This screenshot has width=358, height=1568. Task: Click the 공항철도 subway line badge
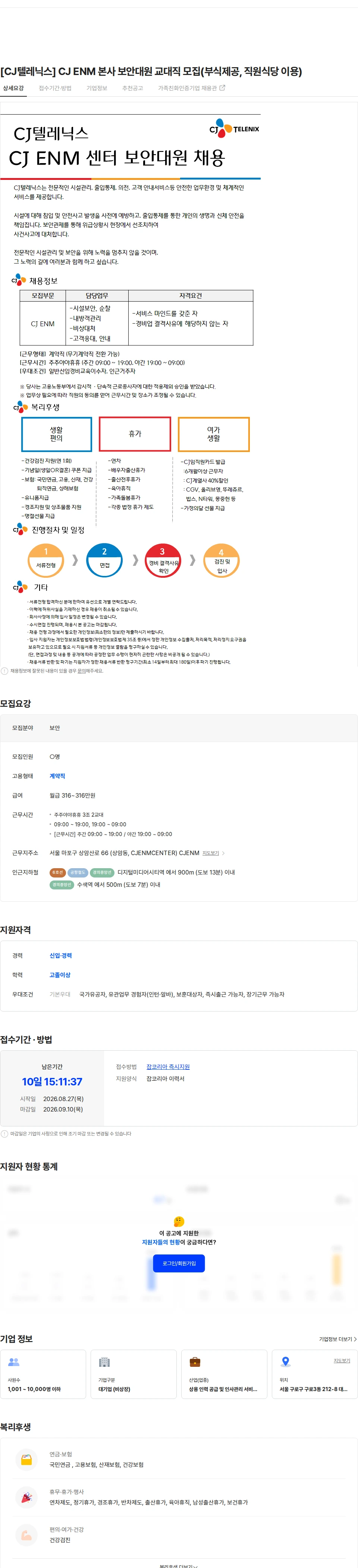78,872
